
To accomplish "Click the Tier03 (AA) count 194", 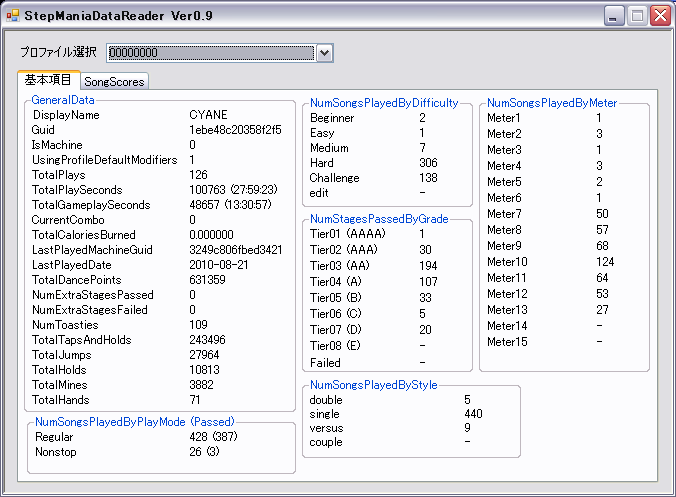I will [x=428, y=266].
